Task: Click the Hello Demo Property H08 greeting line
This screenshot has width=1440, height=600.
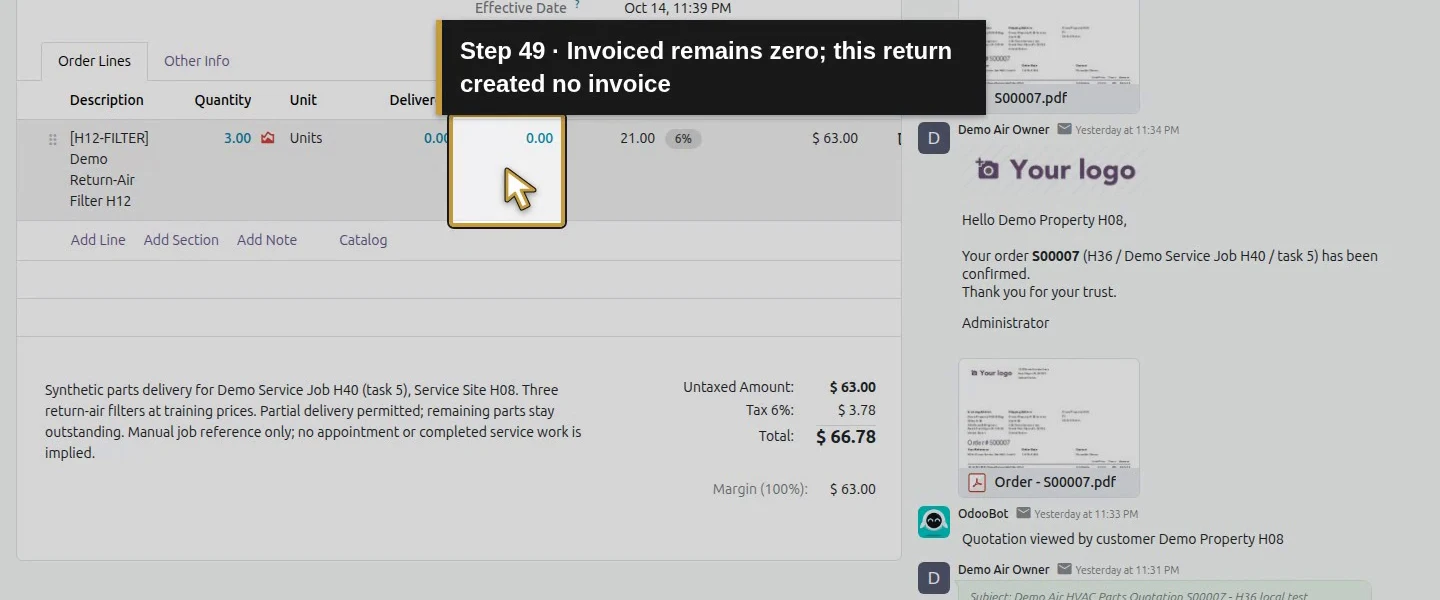Action: [x=1044, y=220]
